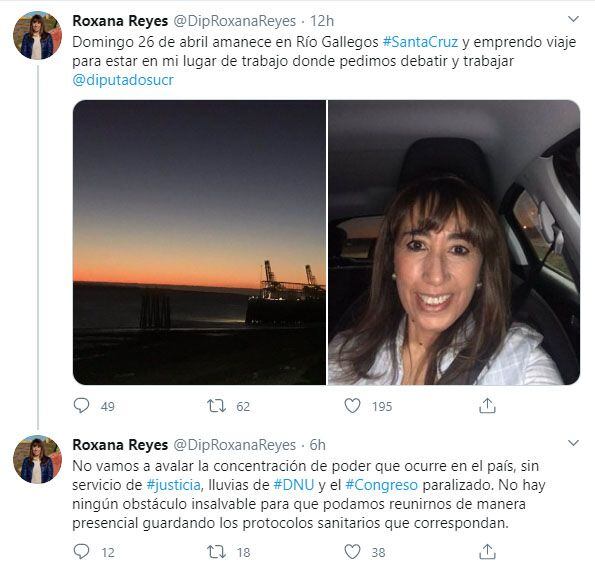Reply to the first tweet with 49 comments

coord(81,406)
